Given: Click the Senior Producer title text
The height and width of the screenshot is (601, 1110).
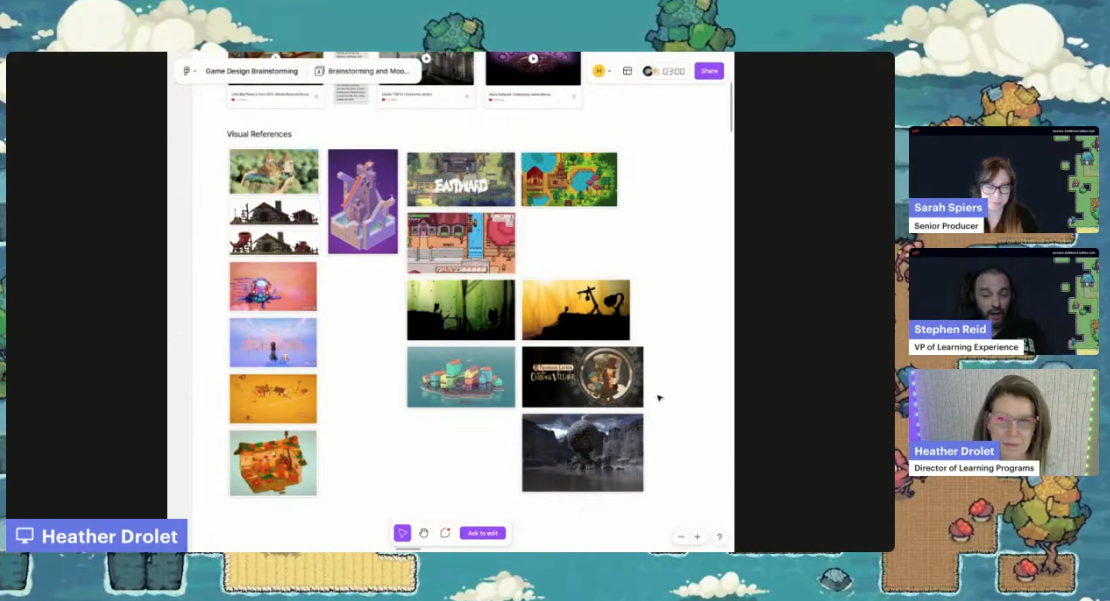Looking at the screenshot, I should click(x=946, y=226).
